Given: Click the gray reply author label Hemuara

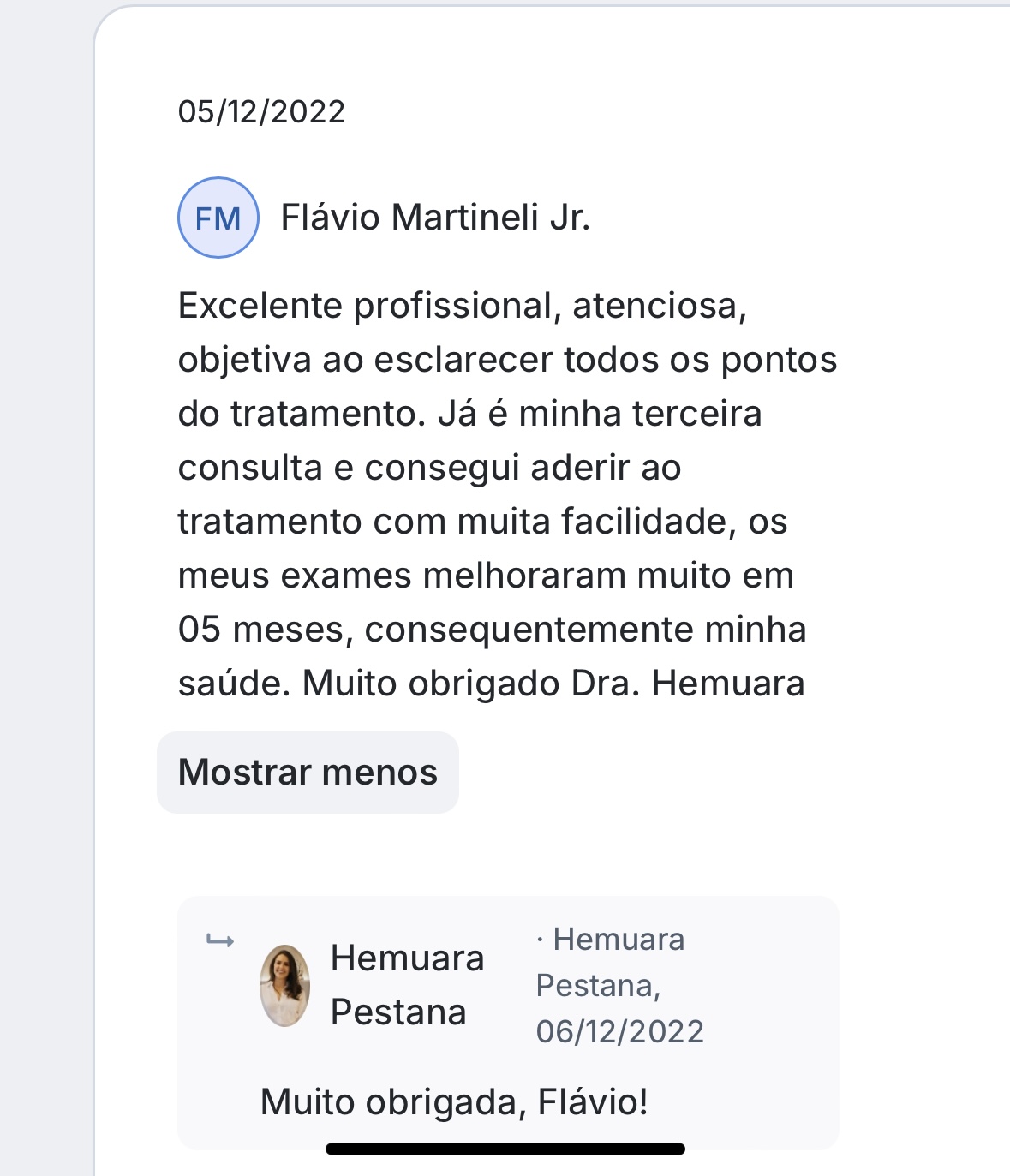Looking at the screenshot, I should click(x=619, y=940).
